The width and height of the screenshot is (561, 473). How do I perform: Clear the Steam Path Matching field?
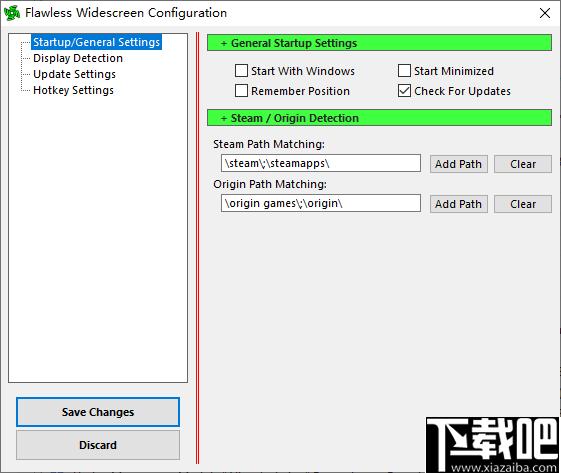tap(523, 164)
